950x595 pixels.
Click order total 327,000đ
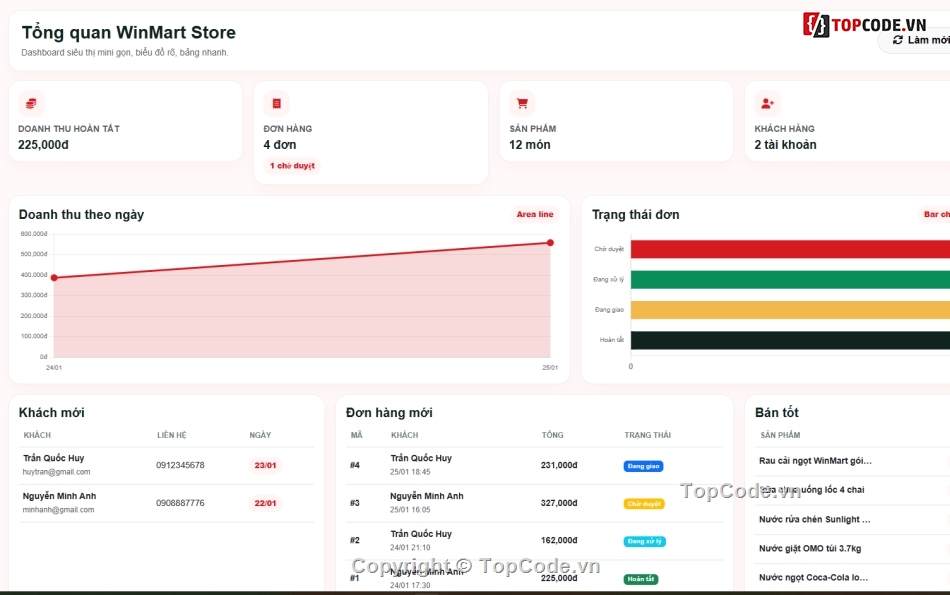pyautogui.click(x=559, y=503)
